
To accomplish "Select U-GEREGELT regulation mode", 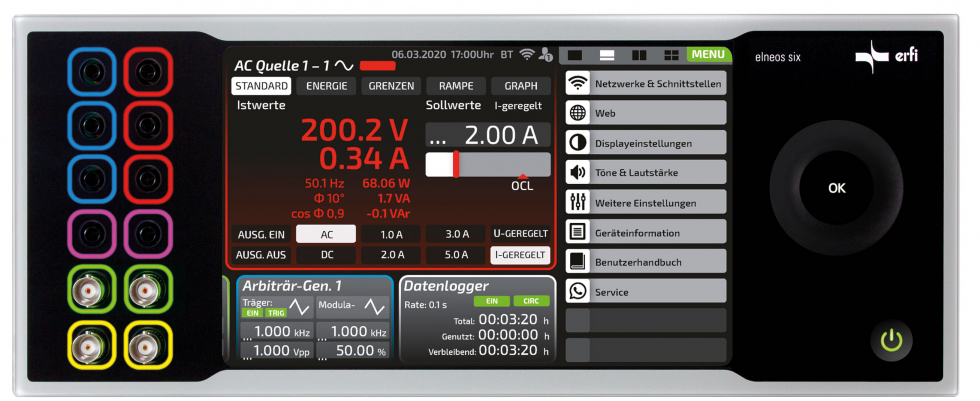I will [x=520, y=234].
